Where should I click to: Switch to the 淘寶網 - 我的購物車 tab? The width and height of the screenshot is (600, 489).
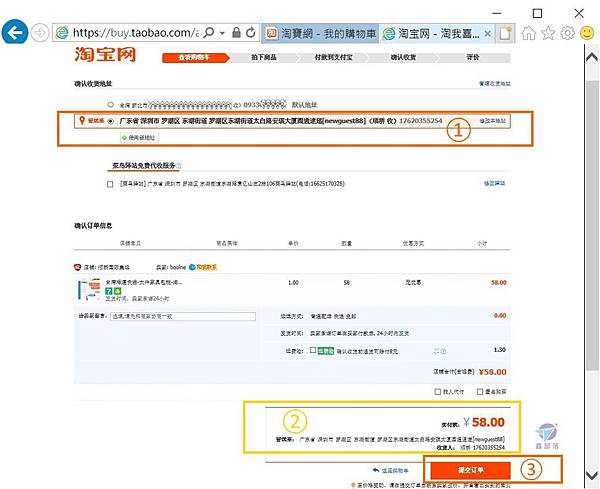pos(320,33)
